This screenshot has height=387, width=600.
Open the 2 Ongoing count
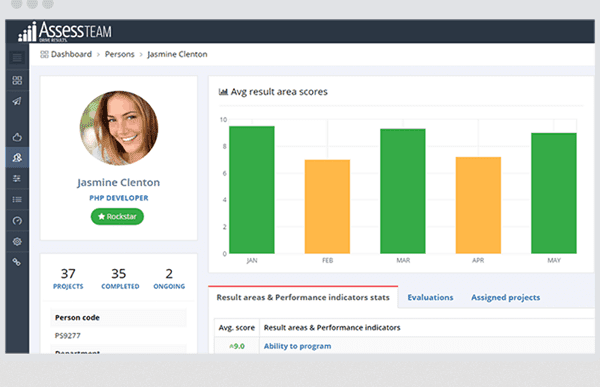tap(169, 278)
